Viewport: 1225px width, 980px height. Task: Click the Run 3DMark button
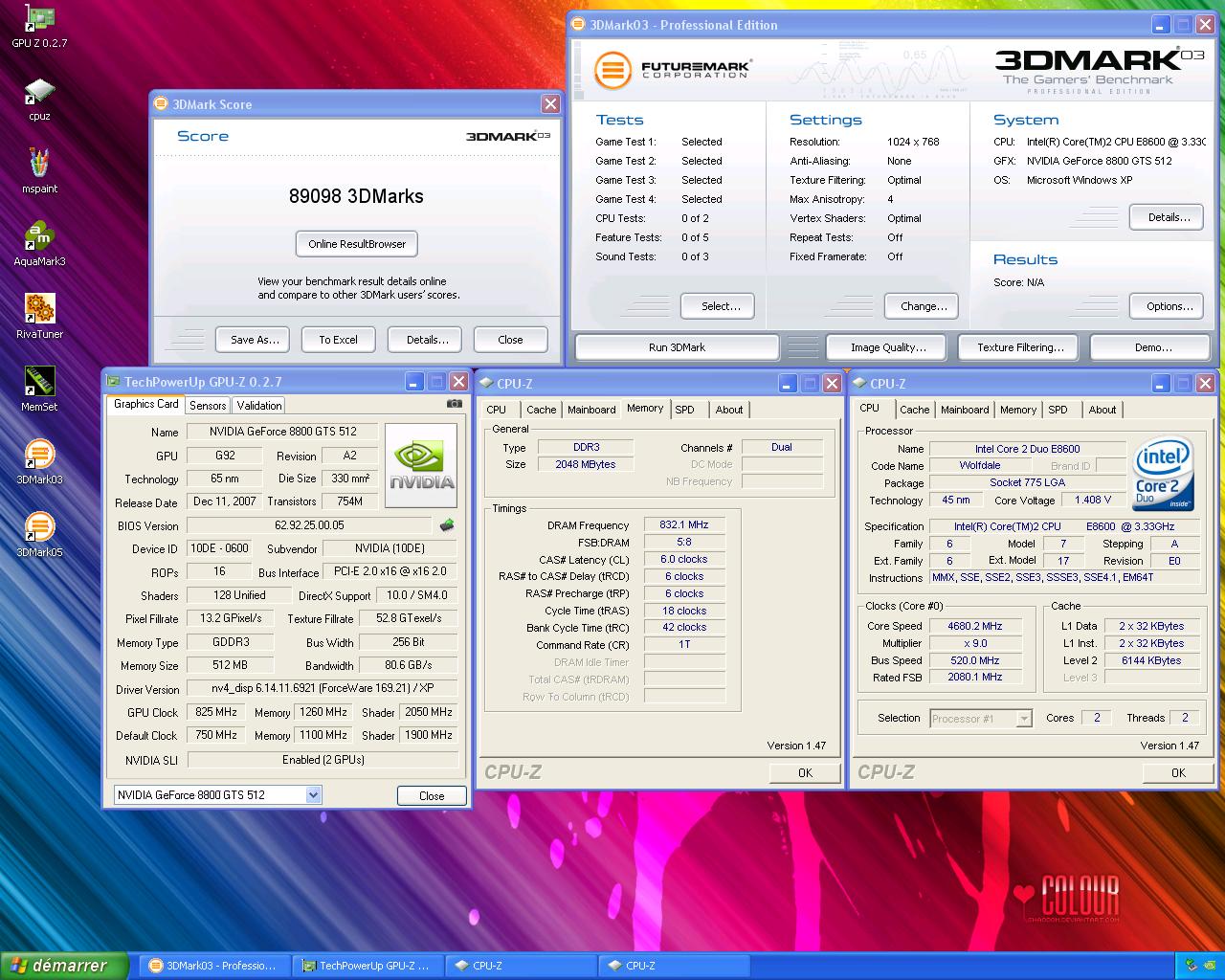(x=677, y=347)
